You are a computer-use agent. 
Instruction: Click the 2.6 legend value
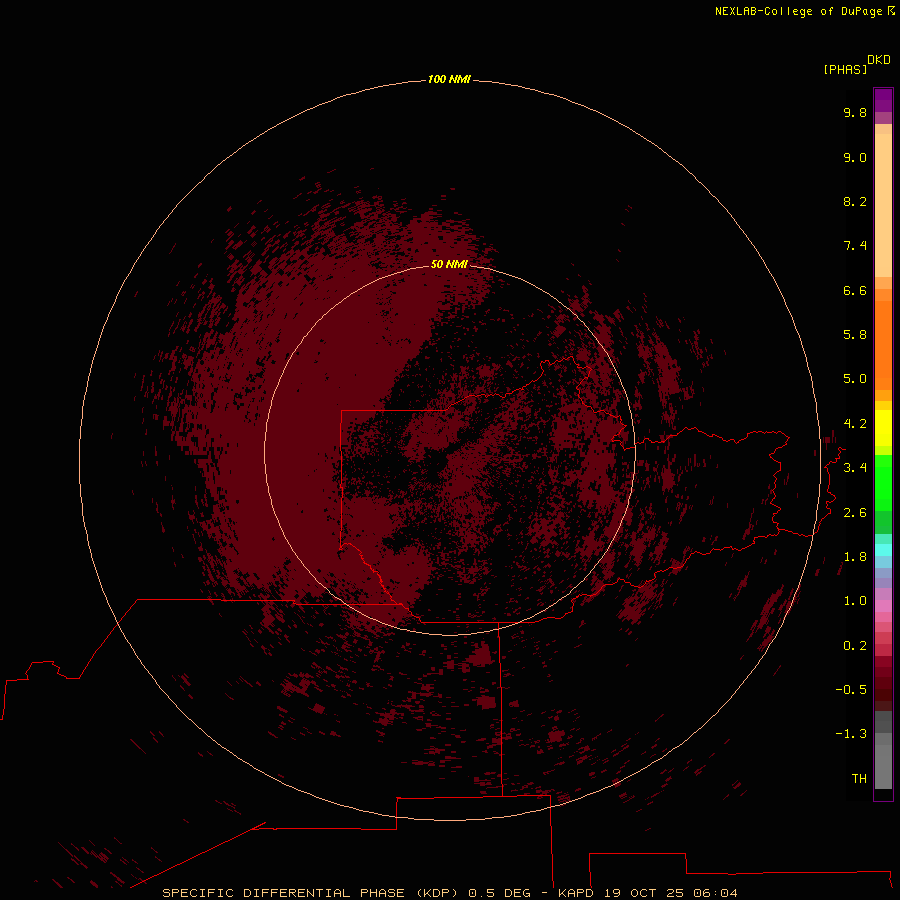click(855, 513)
